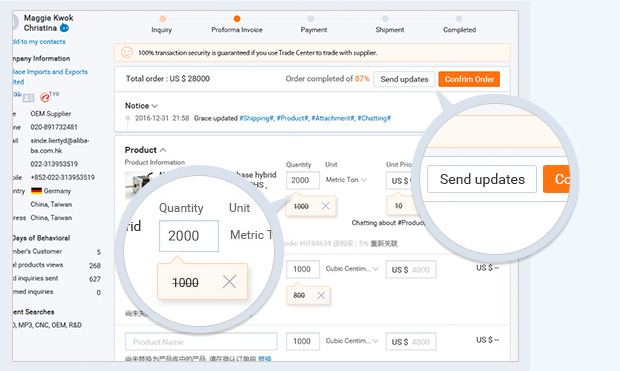This screenshot has width=620, height=371.
Task: Click US$ 4000 unit price above 800 tooltip row
Action: 411,269
